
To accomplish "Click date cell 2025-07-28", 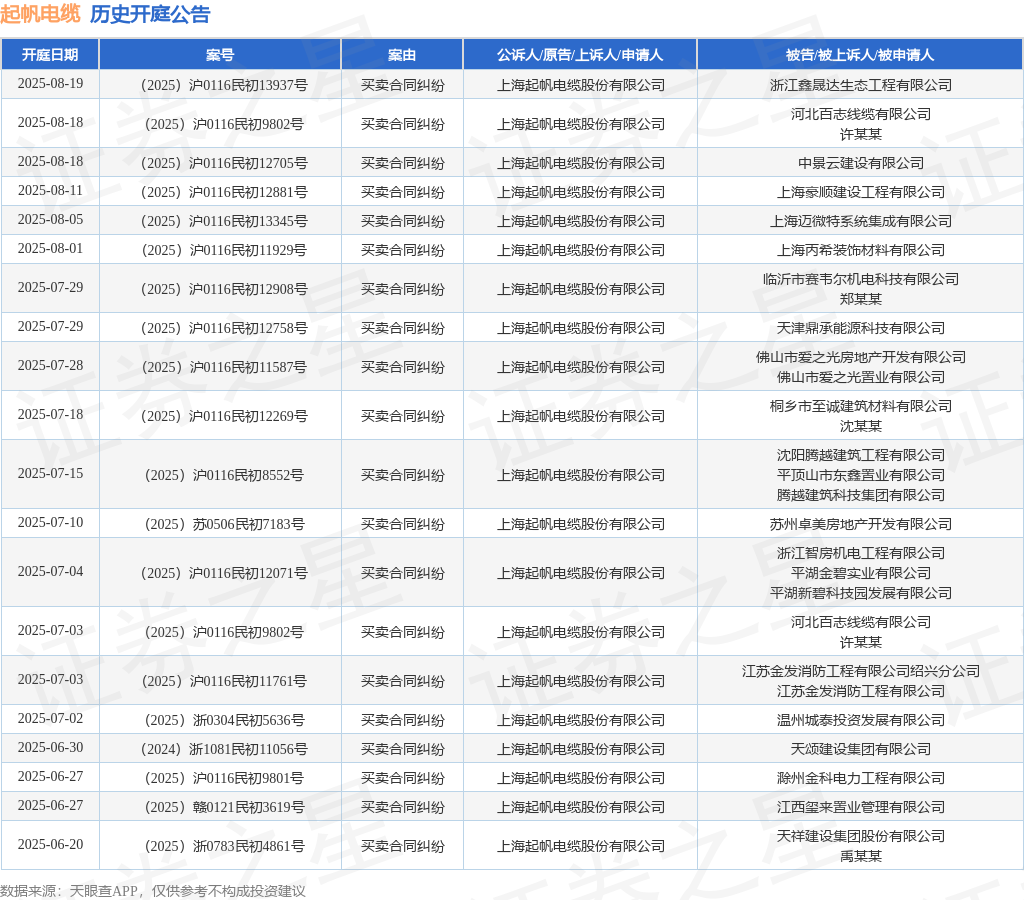I will [50, 366].
